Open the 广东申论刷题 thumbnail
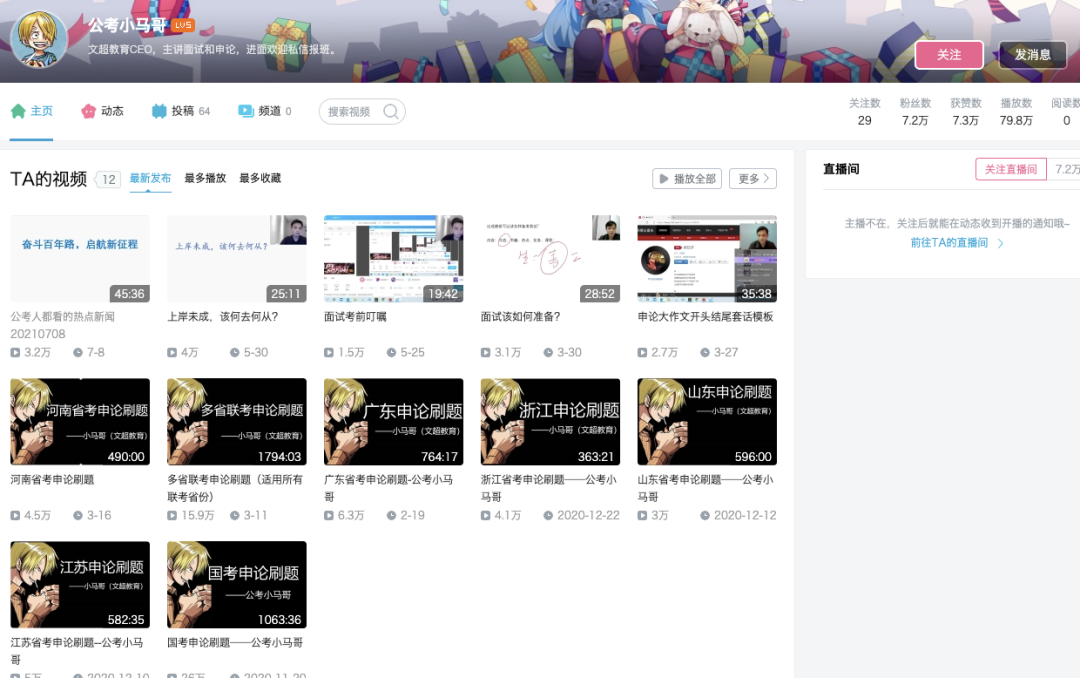This screenshot has width=1080, height=678. coord(393,422)
